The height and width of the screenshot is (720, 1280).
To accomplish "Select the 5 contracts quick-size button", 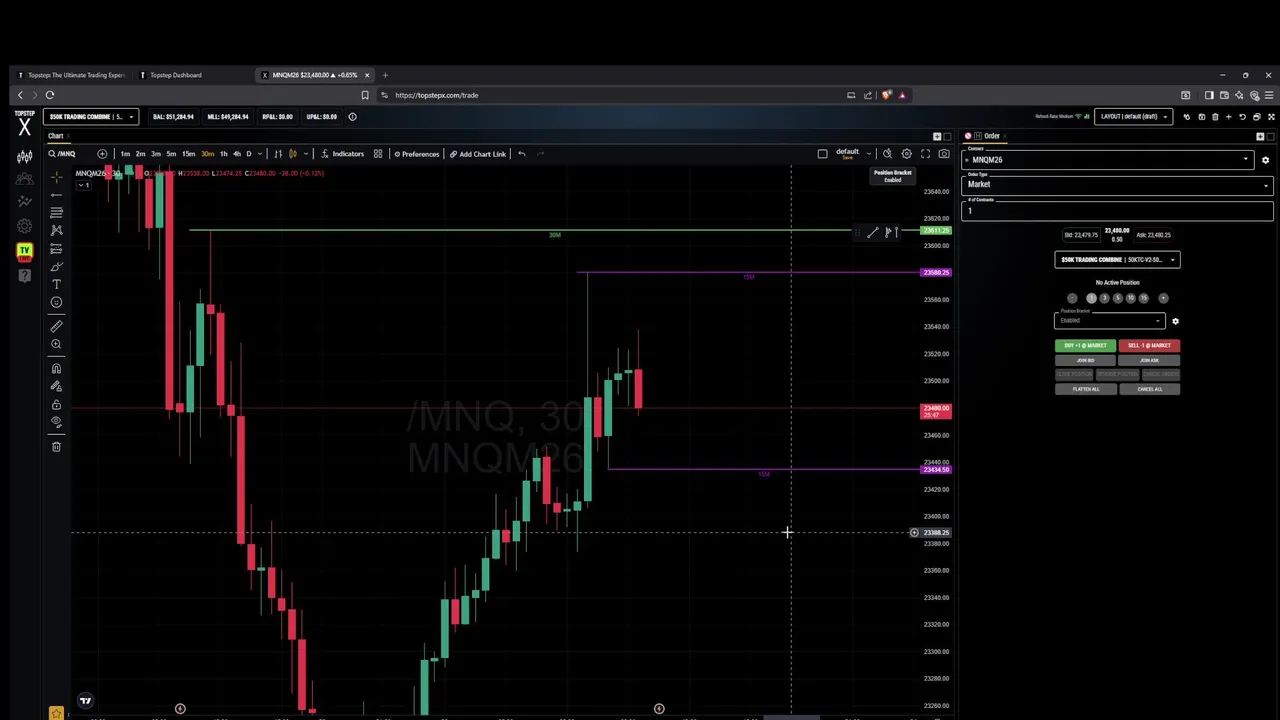I will click(1118, 298).
